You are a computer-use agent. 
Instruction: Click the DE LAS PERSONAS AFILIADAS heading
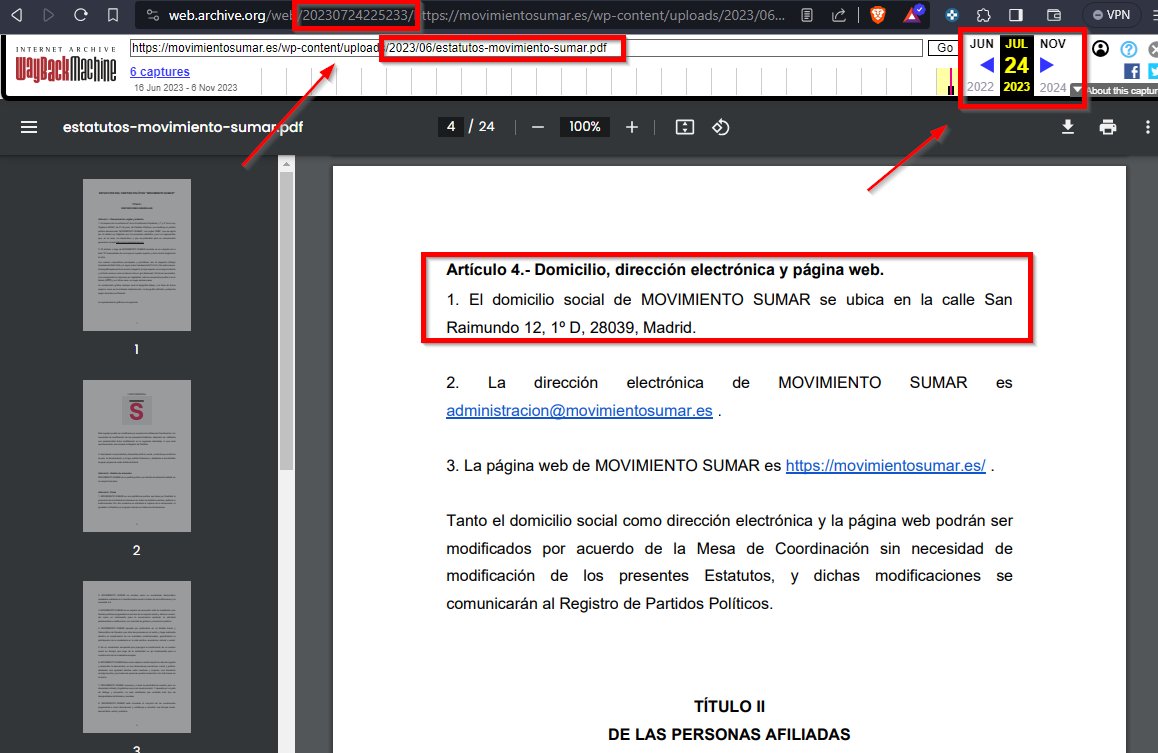(729, 735)
